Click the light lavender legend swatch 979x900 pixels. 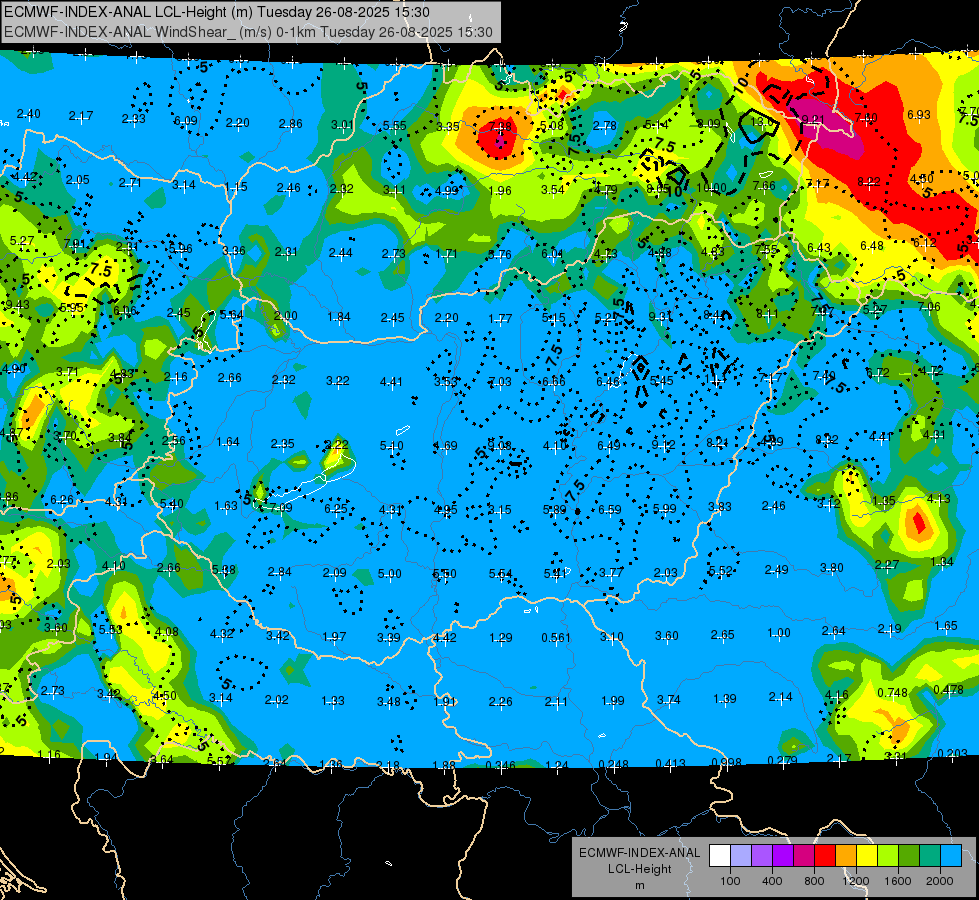[741, 855]
